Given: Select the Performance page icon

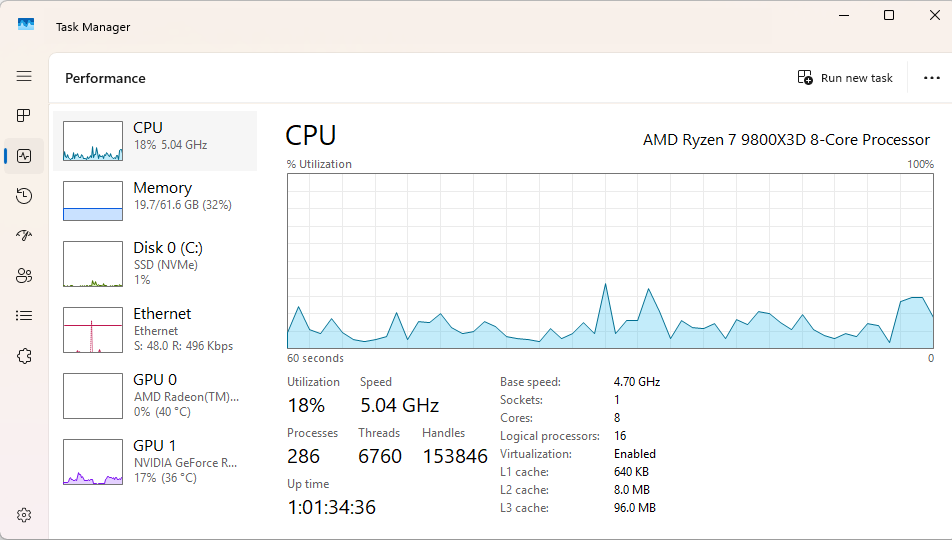Looking at the screenshot, I should [24, 156].
